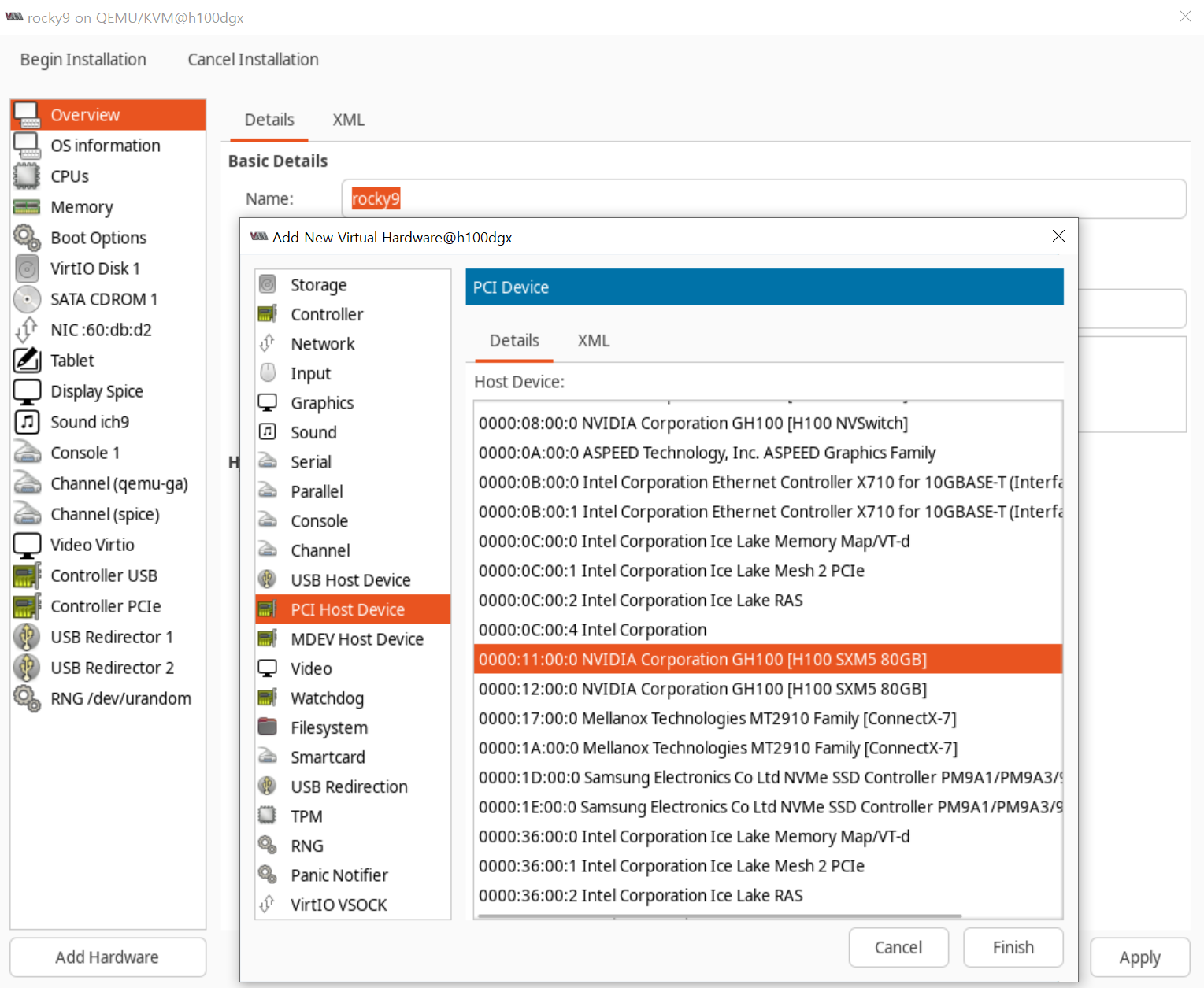The image size is (1204, 988).
Task: Click the USB Host Device icon
Action: coord(268,579)
